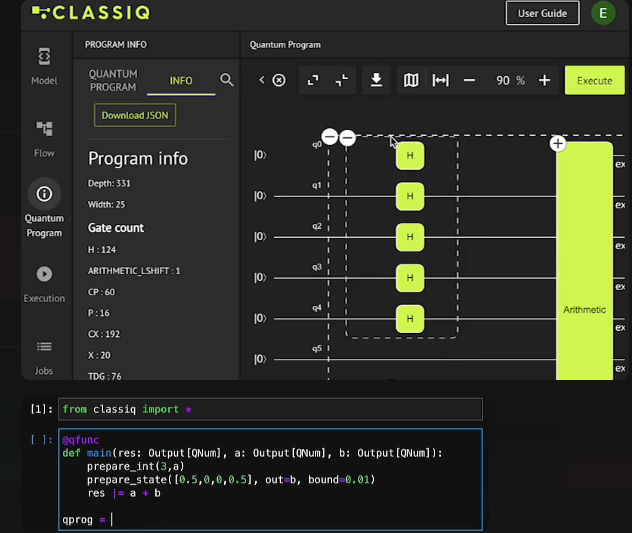Zoom out using the minus icon
This screenshot has width=632, height=533.
[469, 80]
